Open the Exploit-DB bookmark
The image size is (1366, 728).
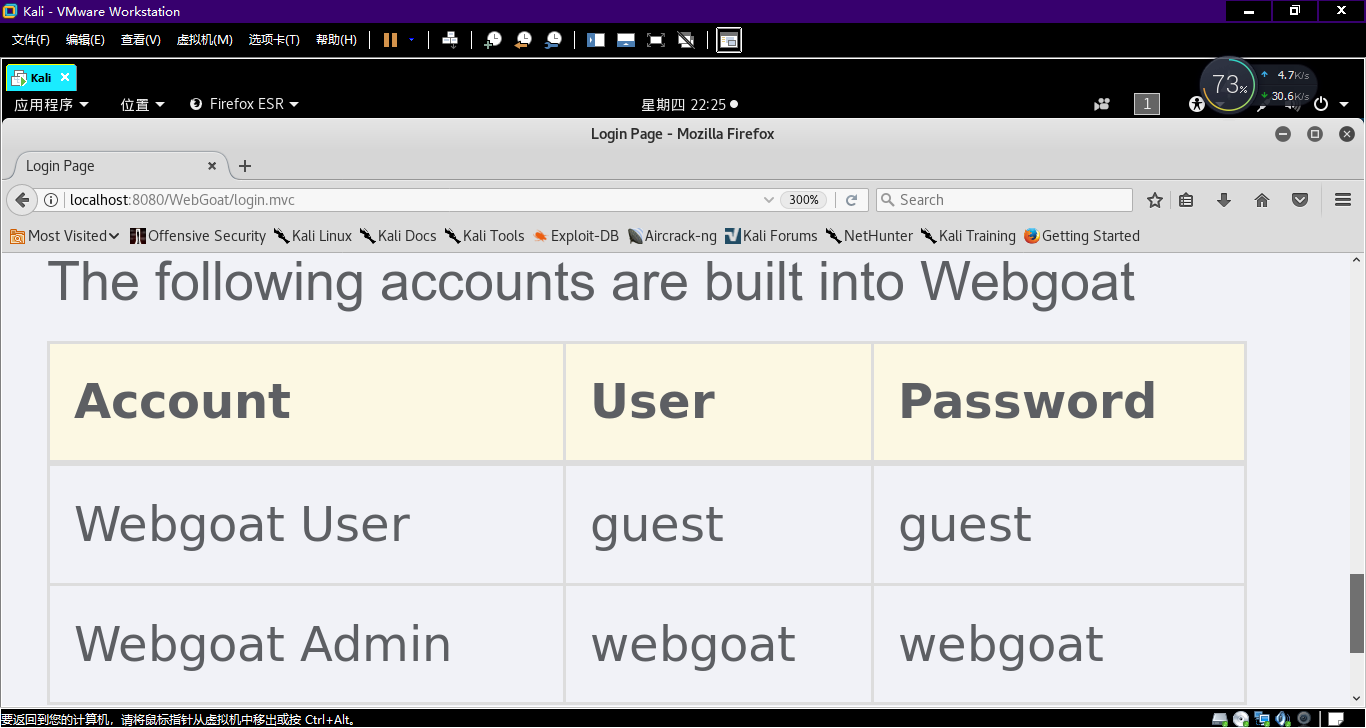[576, 236]
